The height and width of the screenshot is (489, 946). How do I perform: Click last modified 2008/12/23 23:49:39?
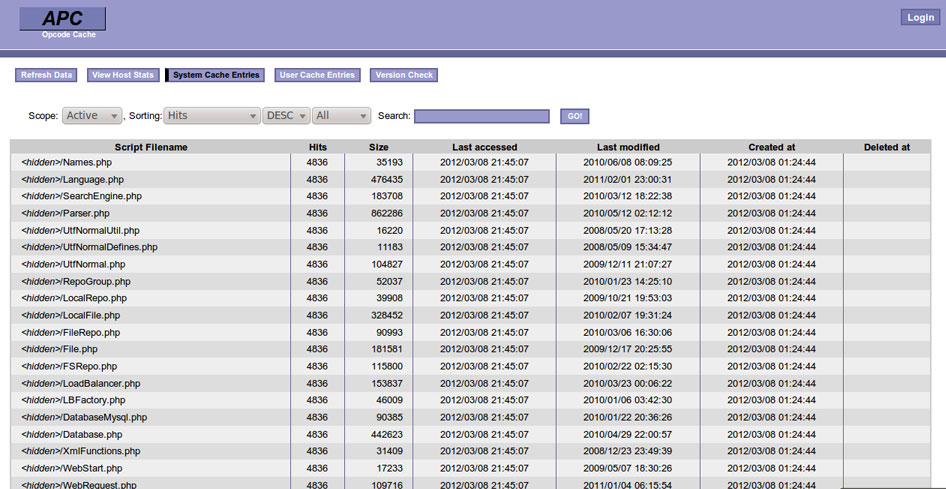click(x=627, y=451)
